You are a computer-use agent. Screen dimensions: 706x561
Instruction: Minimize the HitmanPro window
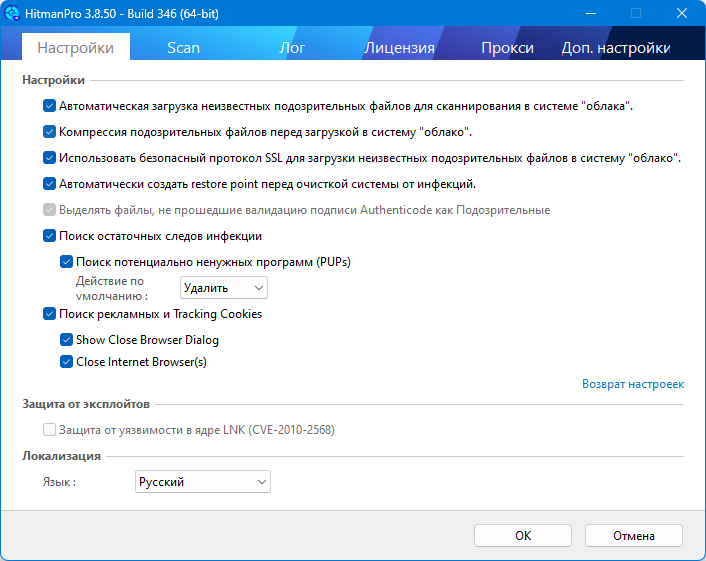pyautogui.click(x=591, y=14)
